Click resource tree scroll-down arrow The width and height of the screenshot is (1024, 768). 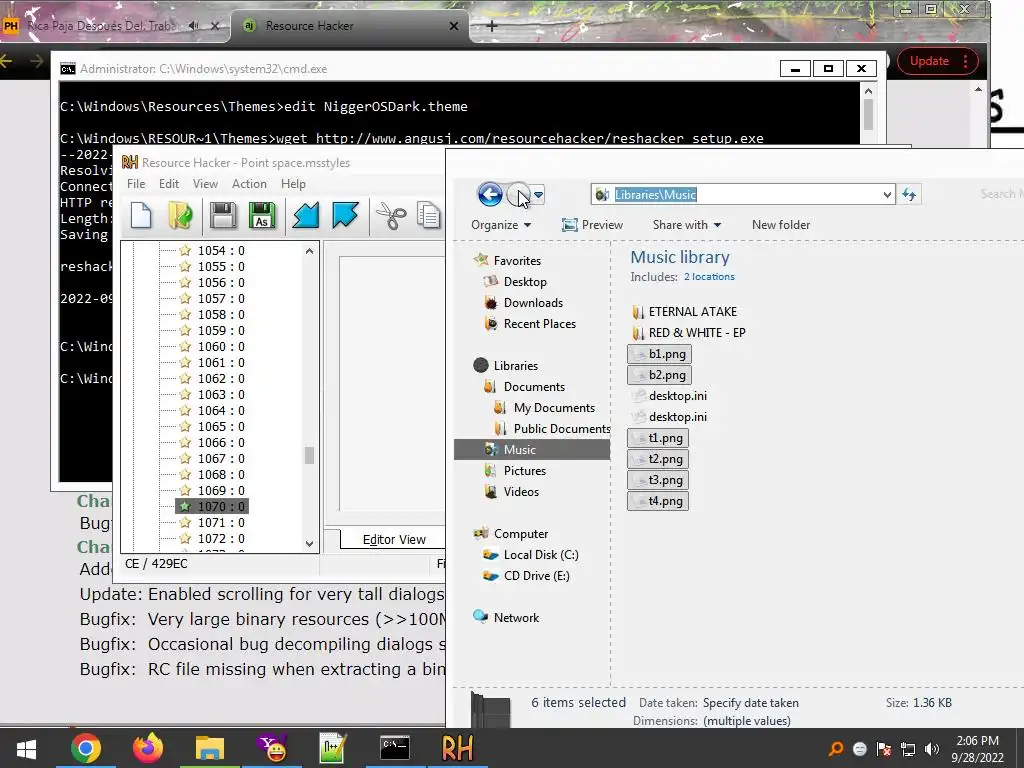[x=310, y=543]
